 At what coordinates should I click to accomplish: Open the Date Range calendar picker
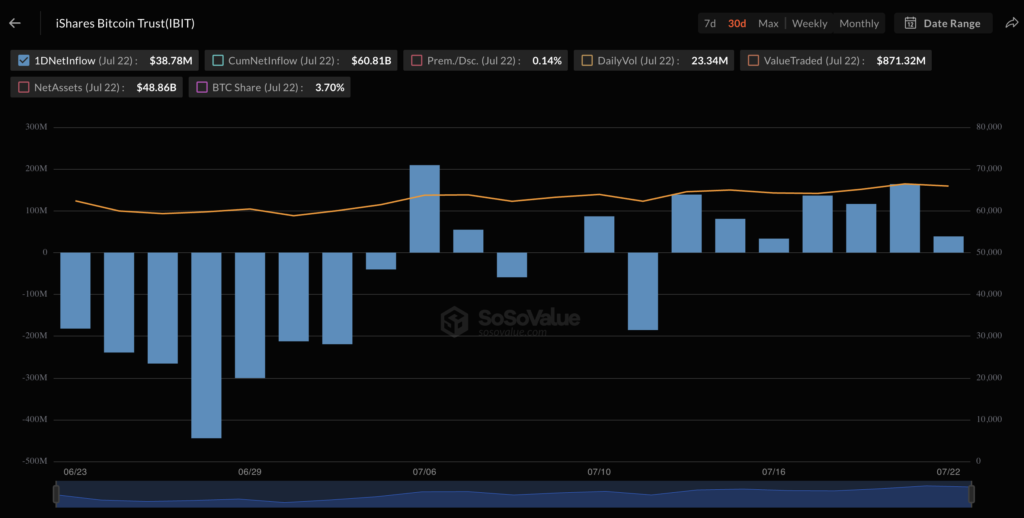click(x=943, y=23)
